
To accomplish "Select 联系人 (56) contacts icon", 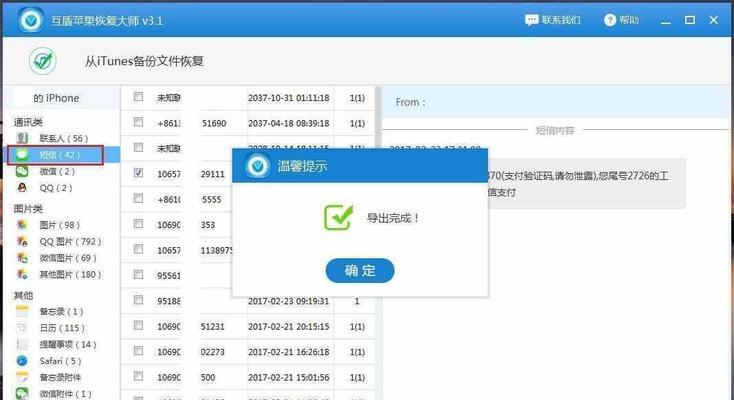I will (x=22, y=138).
